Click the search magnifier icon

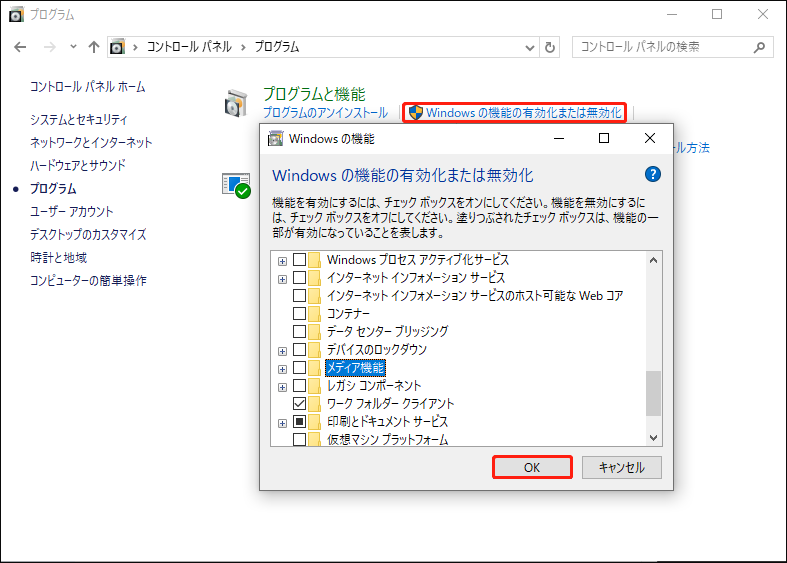coord(759,47)
